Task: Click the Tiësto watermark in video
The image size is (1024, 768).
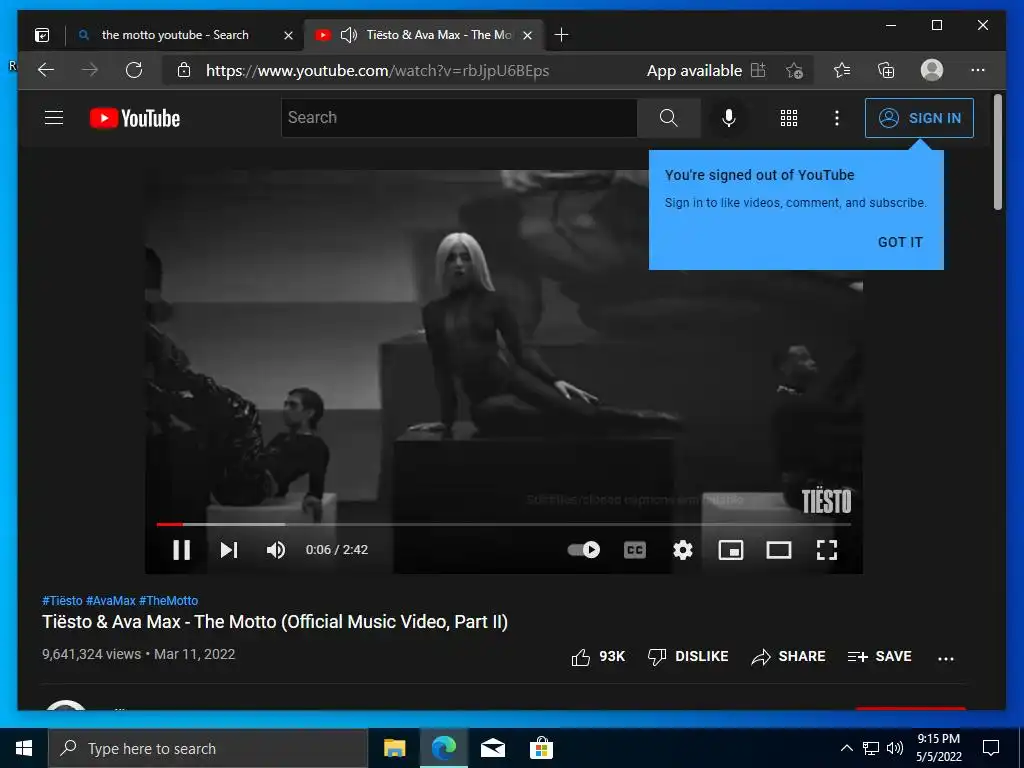Action: [x=826, y=501]
